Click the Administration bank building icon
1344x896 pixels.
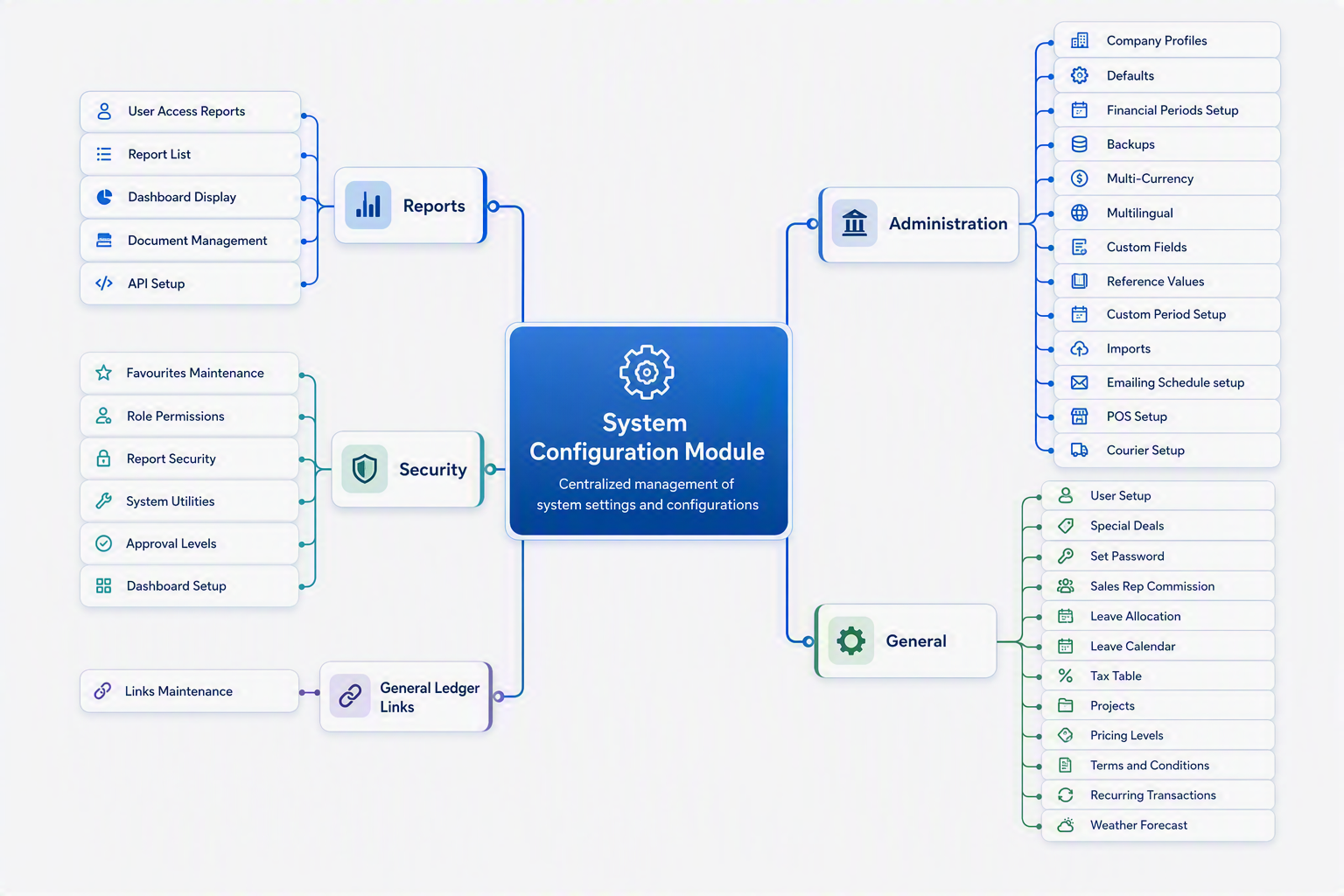click(854, 223)
